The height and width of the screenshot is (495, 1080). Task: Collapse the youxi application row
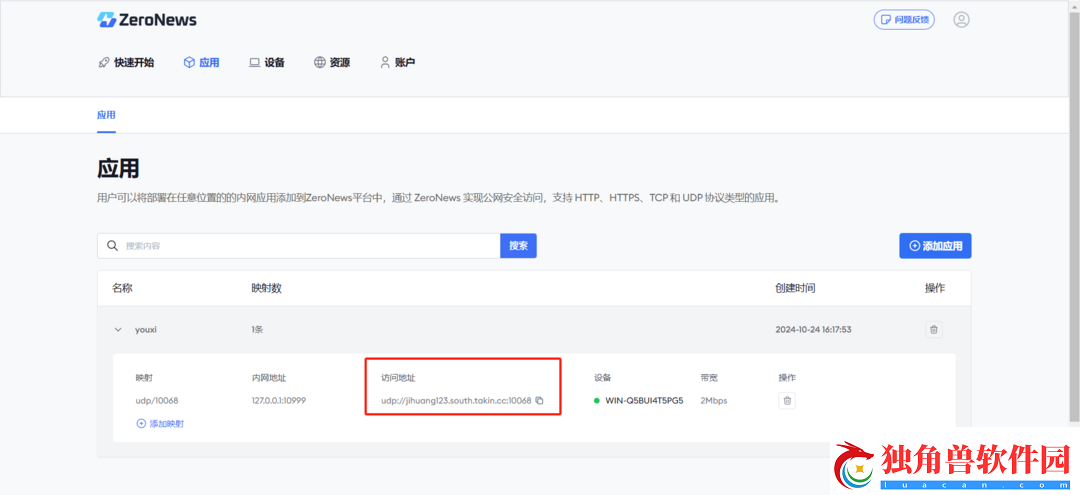117,330
